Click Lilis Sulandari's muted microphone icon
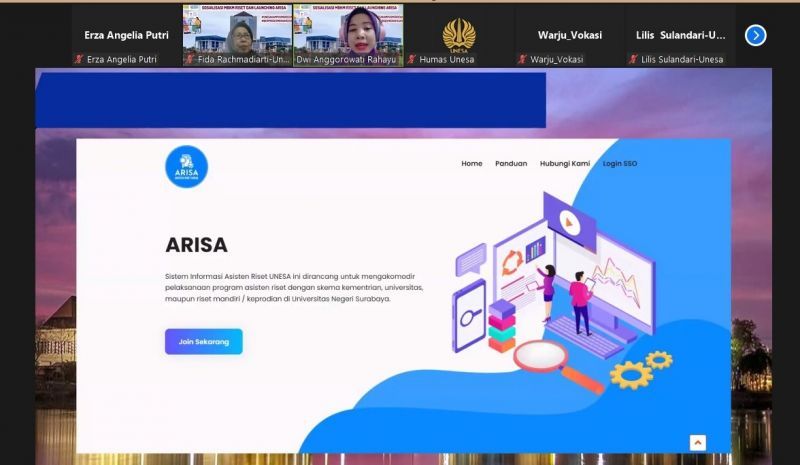Viewport: 800px width, 465px height. pos(633,59)
